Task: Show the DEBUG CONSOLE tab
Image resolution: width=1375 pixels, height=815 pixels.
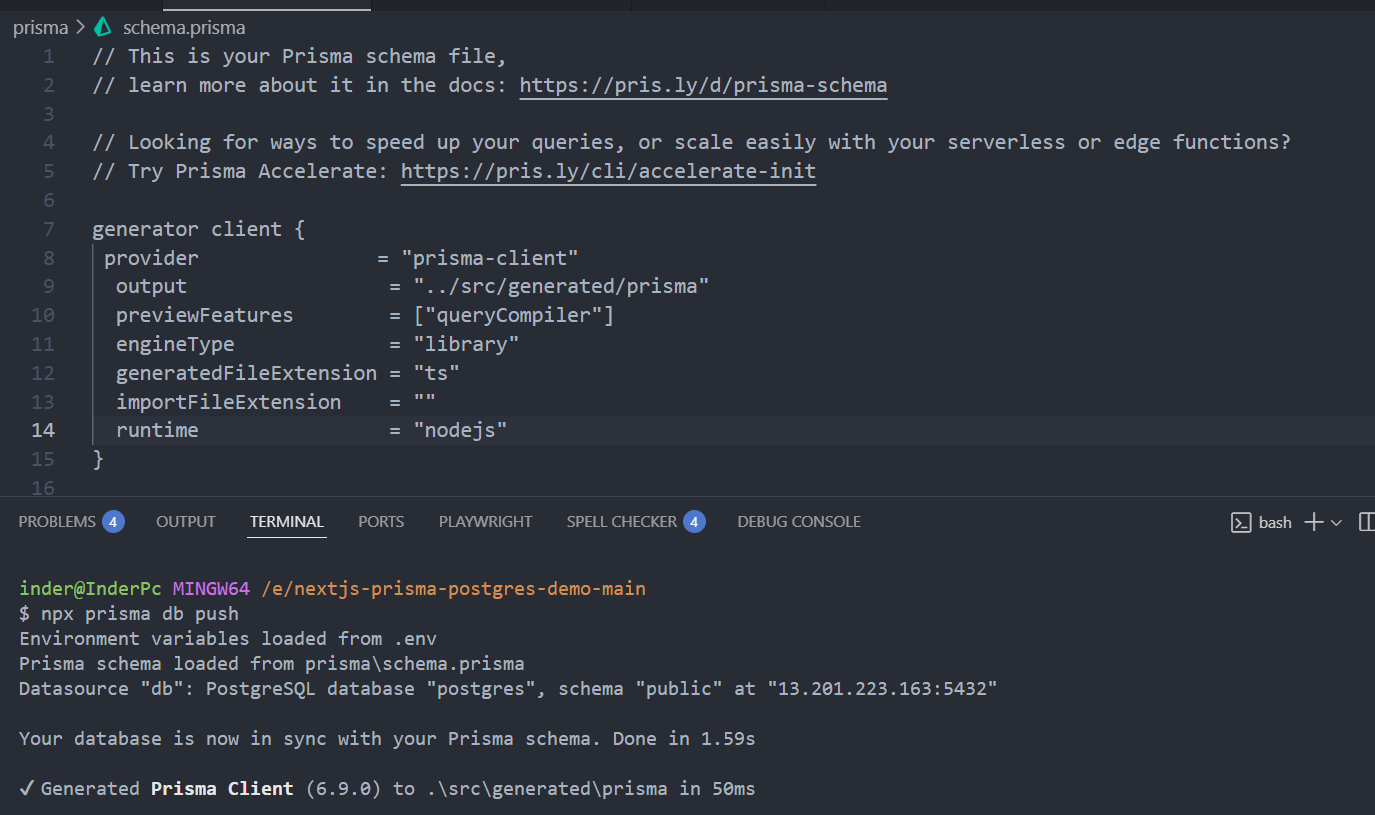Action: (799, 521)
